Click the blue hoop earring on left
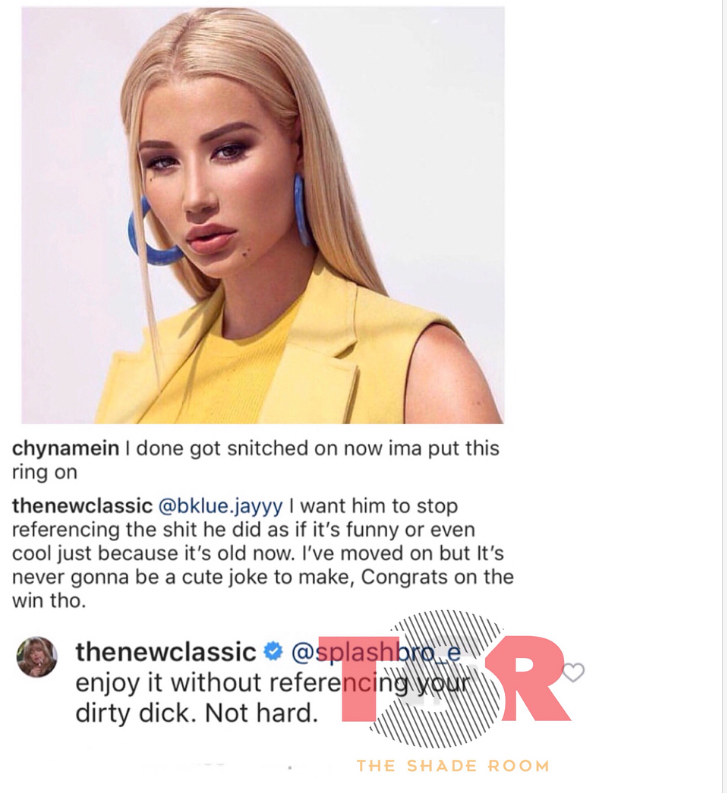This screenshot has height=793, width=727. (150, 232)
